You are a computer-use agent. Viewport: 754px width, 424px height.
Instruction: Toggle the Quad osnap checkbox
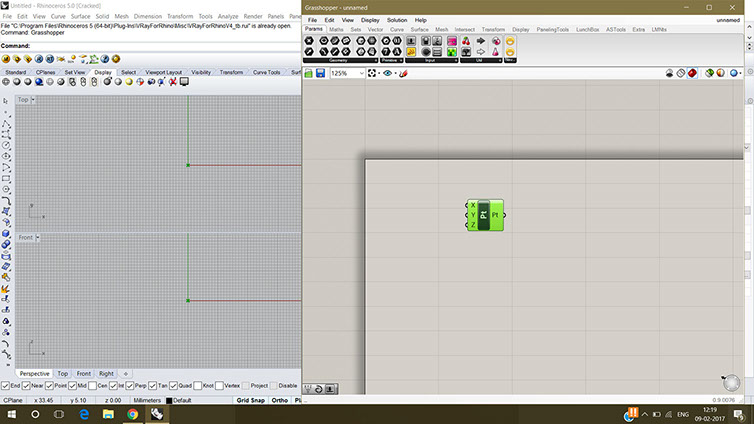click(173, 386)
